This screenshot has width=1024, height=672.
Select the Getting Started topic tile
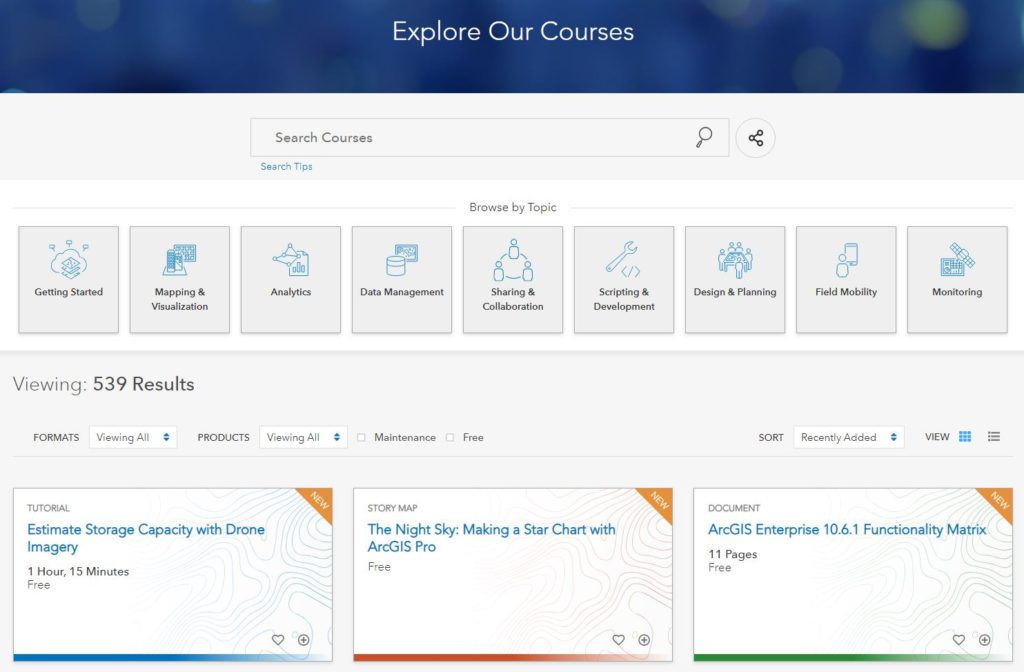point(69,279)
